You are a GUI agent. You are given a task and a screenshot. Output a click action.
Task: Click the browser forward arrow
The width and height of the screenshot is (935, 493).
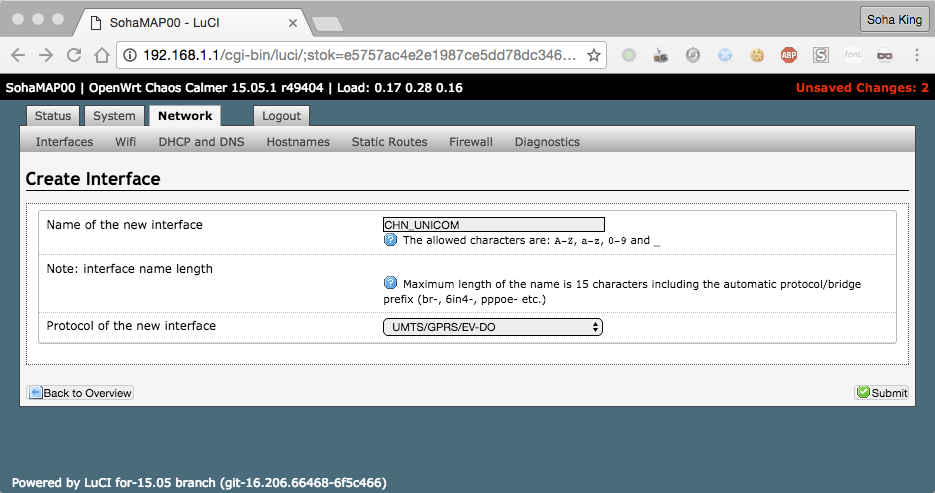pyautogui.click(x=46, y=55)
